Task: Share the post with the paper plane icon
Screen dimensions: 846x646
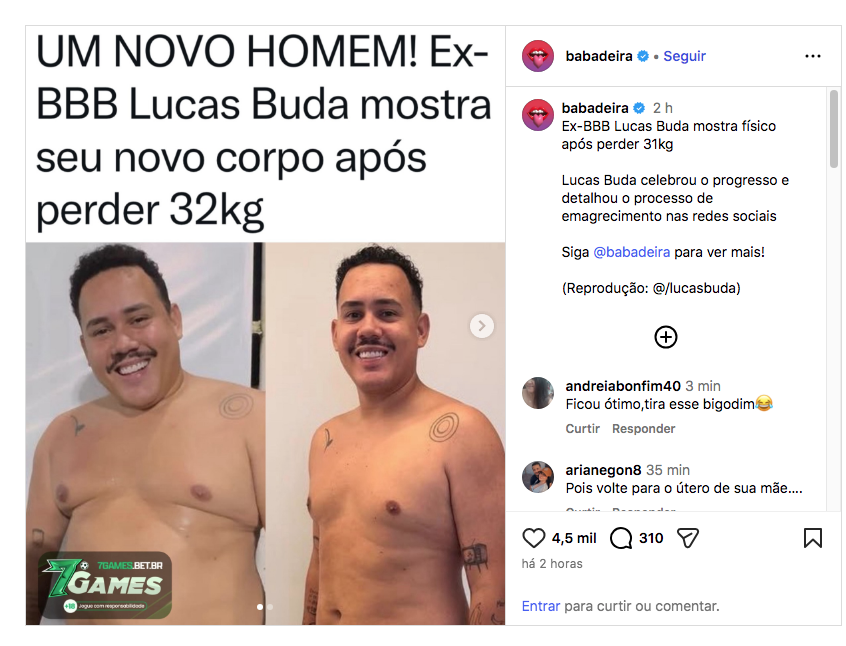Action: tap(688, 538)
